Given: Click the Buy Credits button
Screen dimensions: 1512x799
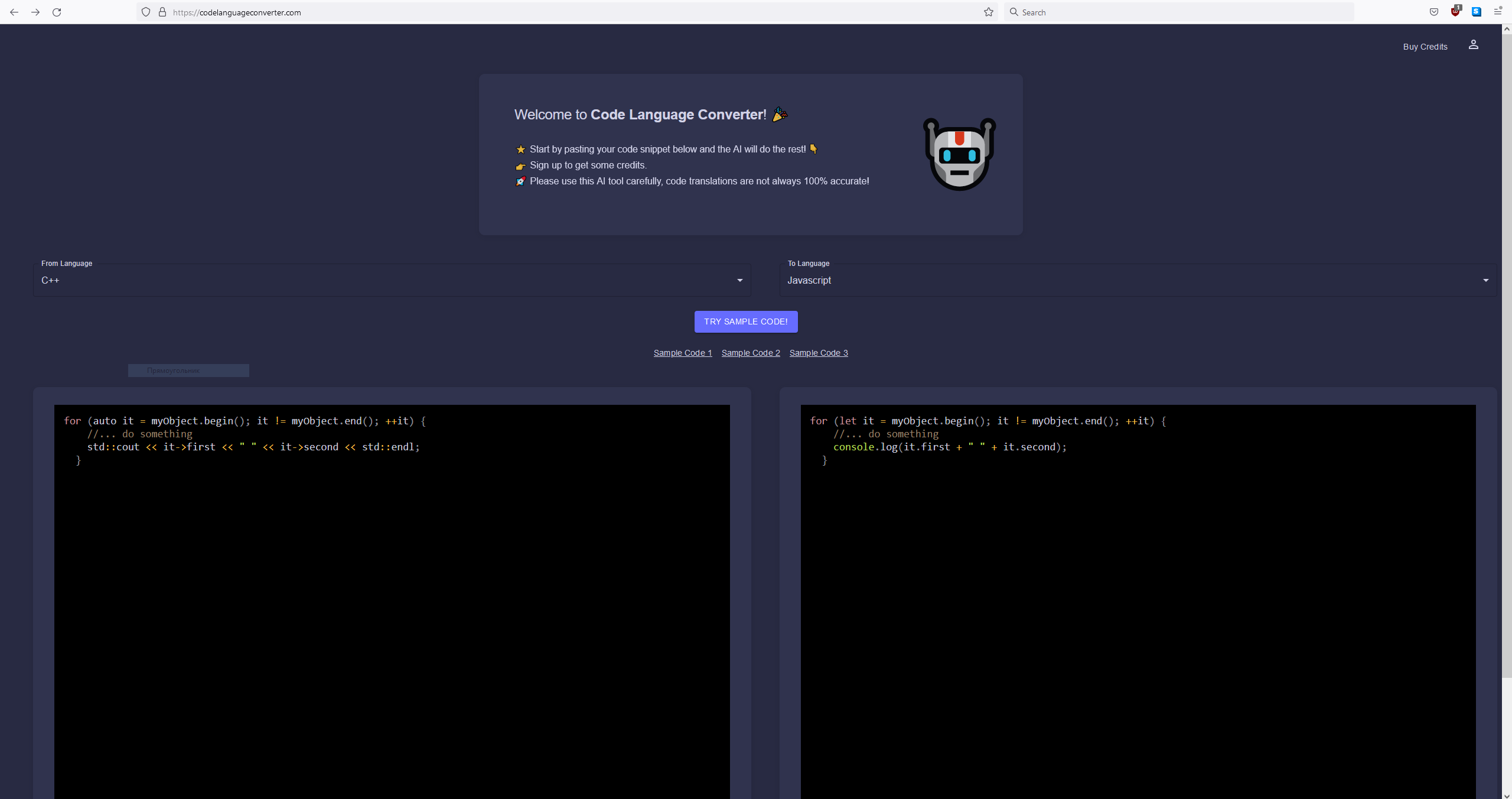Looking at the screenshot, I should (x=1424, y=46).
